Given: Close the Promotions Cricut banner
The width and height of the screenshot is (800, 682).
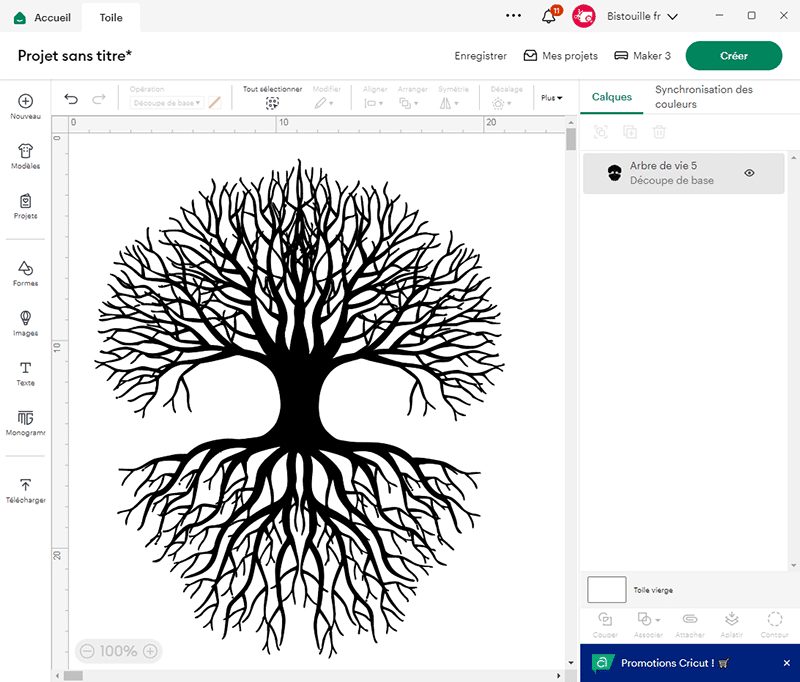Looking at the screenshot, I should pos(787,663).
